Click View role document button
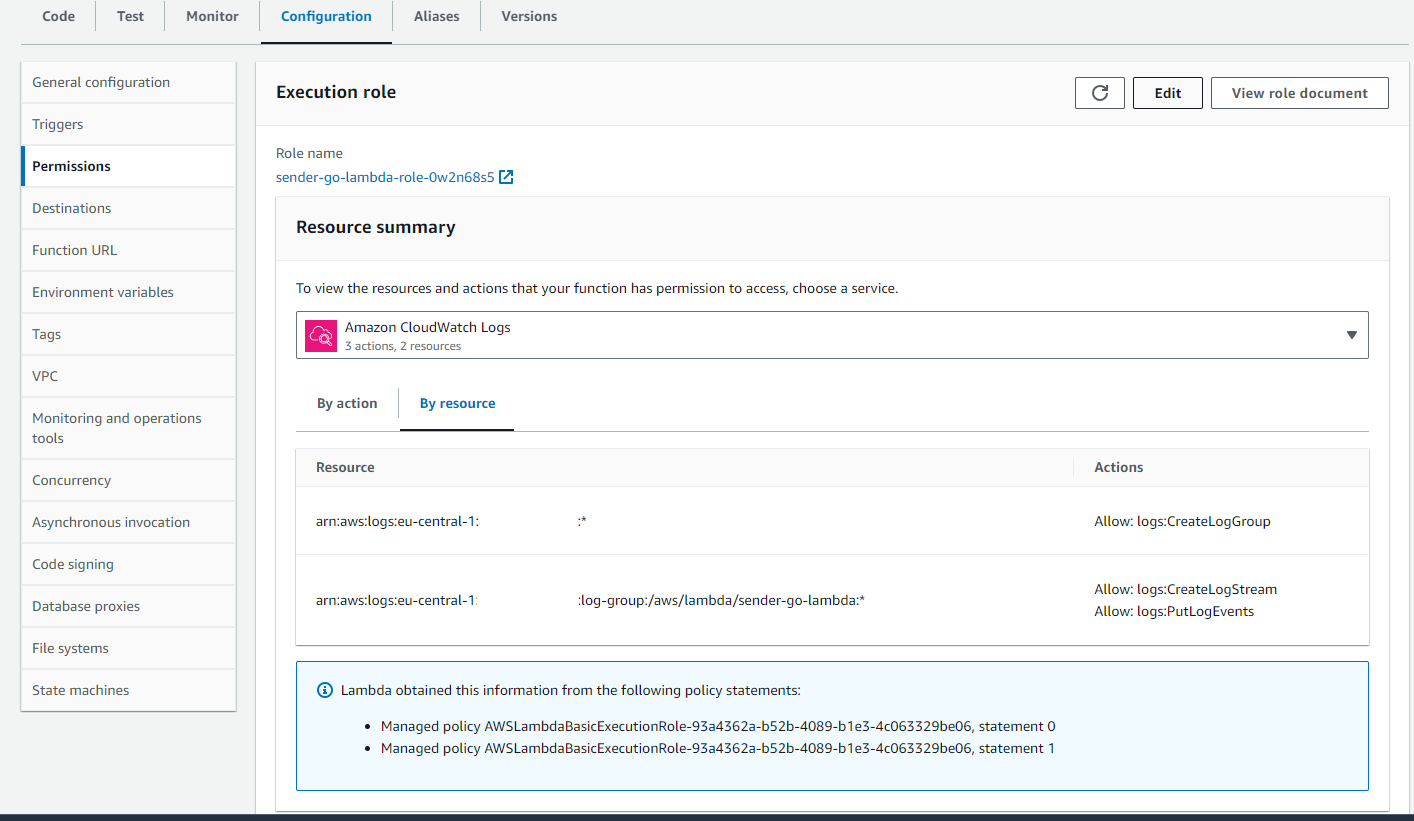 coord(1300,93)
